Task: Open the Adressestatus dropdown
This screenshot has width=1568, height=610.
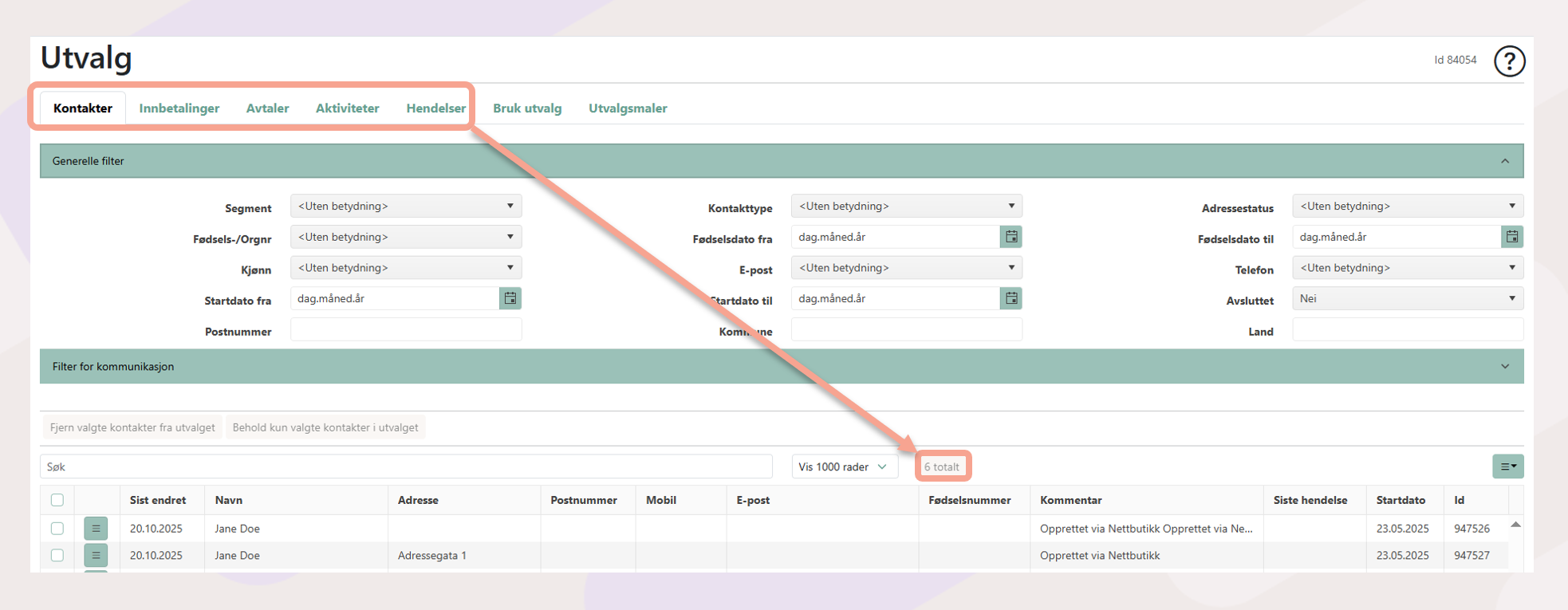Action: tap(1408, 206)
